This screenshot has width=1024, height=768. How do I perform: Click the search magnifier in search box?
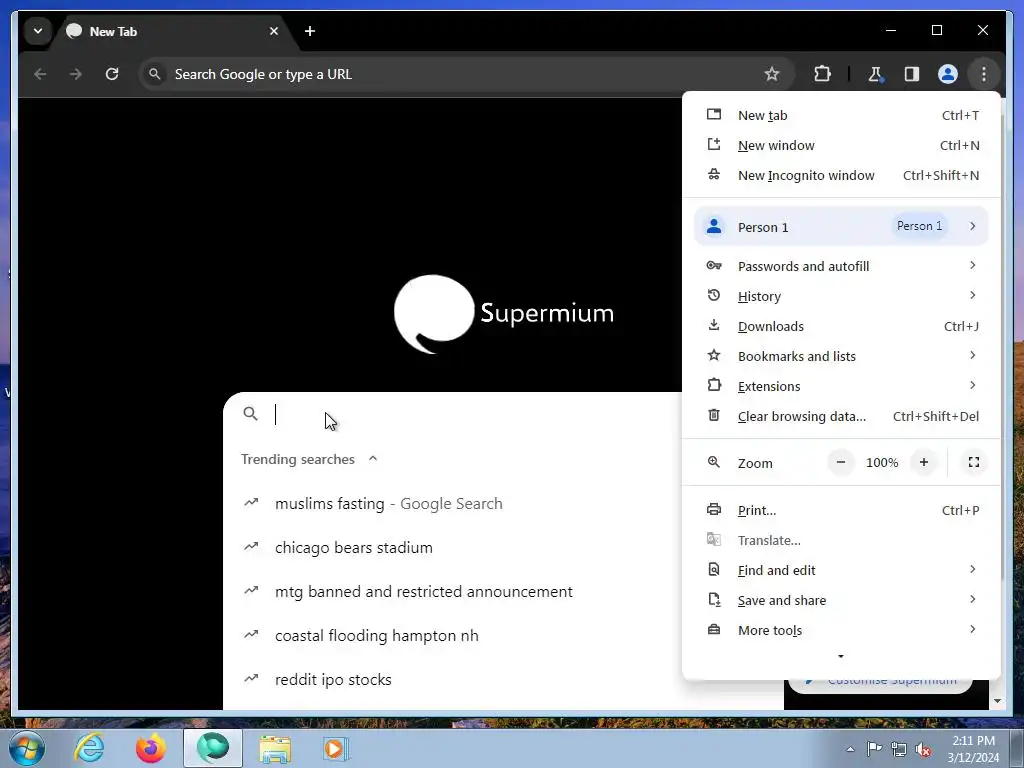[250, 413]
